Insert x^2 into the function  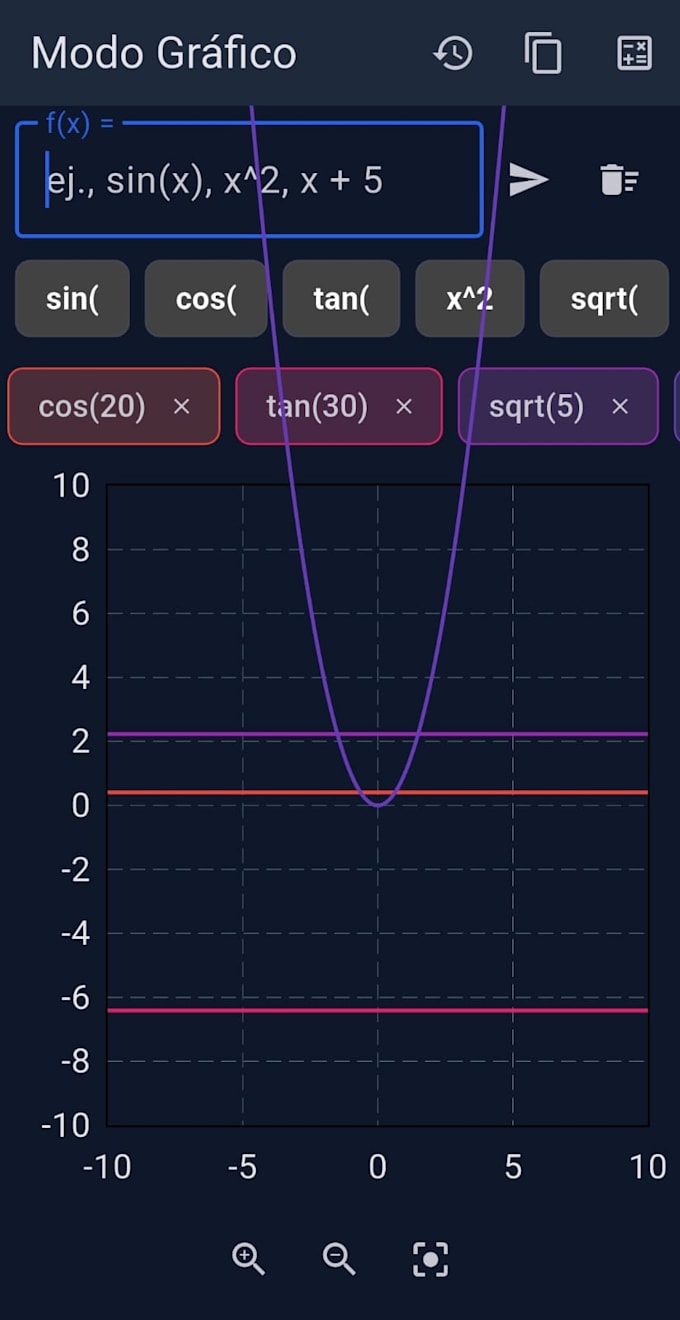(470, 298)
